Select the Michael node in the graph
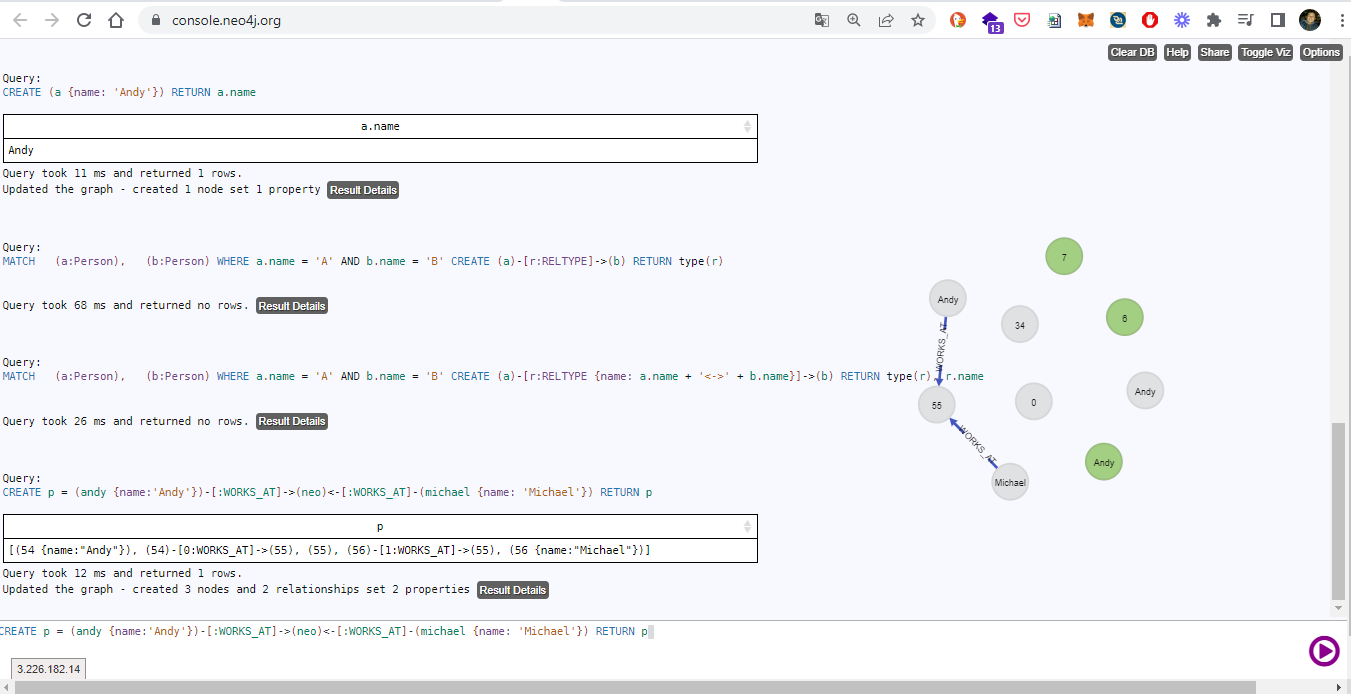Screen dimensions: 1351x694 point(1010,482)
